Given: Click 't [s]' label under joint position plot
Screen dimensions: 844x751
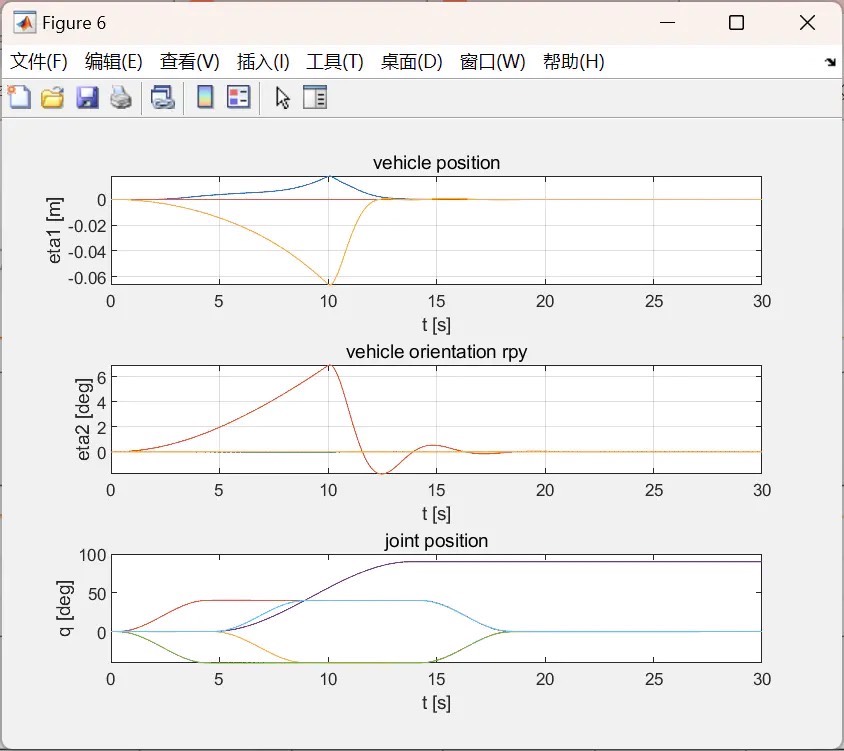Looking at the screenshot, I should [437, 703].
